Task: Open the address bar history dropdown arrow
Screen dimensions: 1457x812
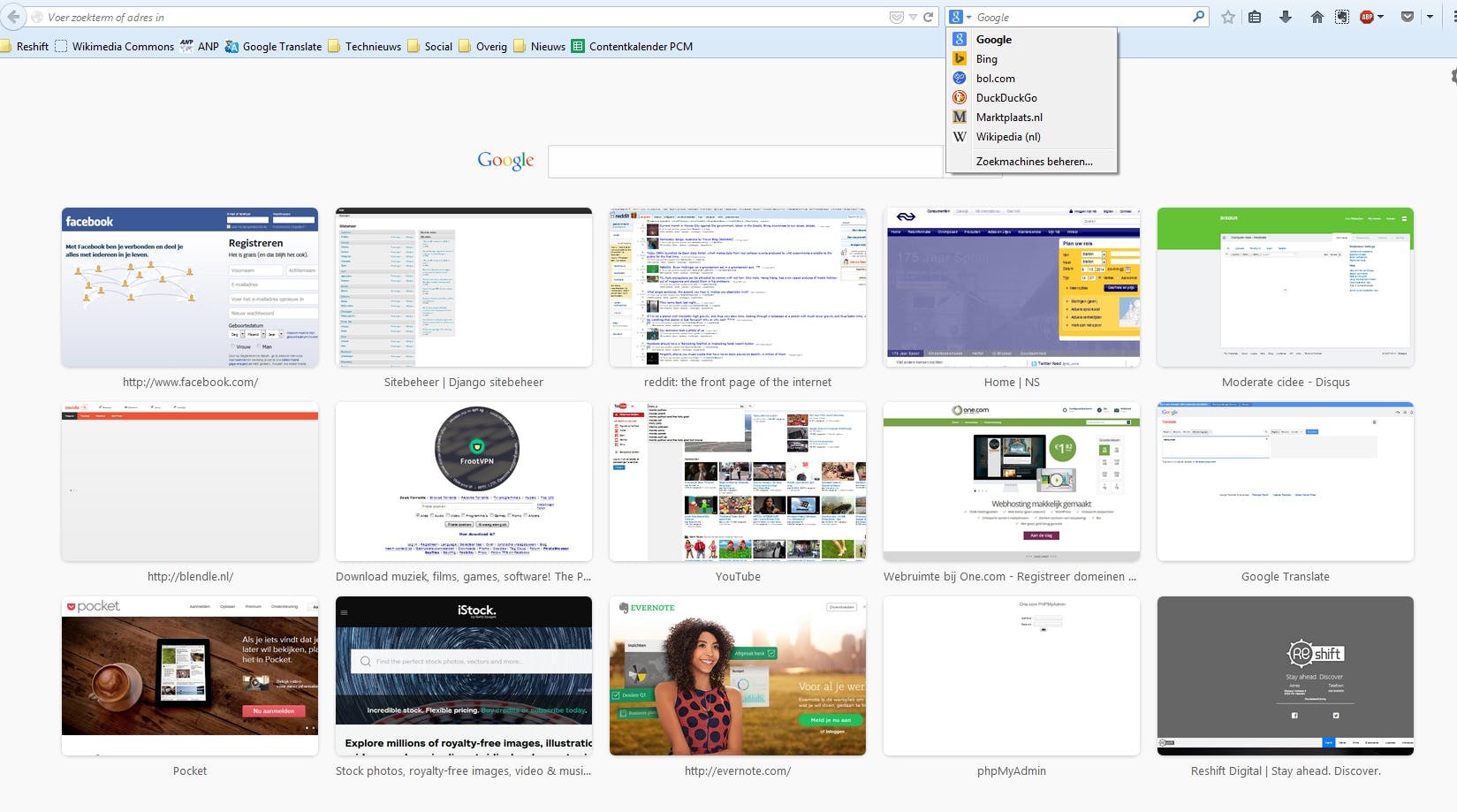Action: pos(913,17)
